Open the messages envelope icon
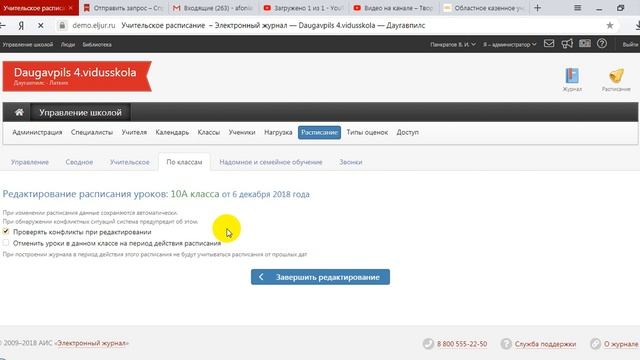This screenshot has width=640, height=360. point(549,44)
